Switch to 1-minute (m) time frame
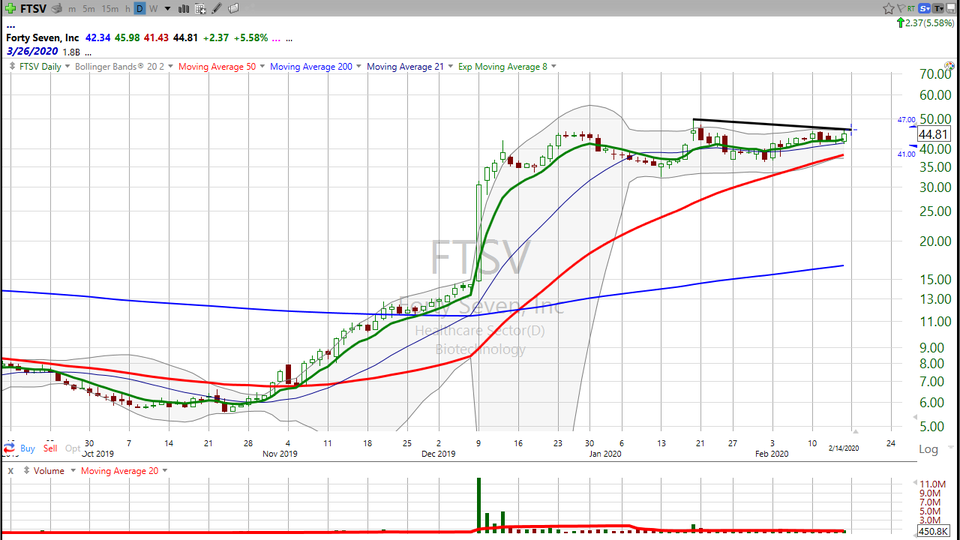960x540 pixels. tap(72, 9)
